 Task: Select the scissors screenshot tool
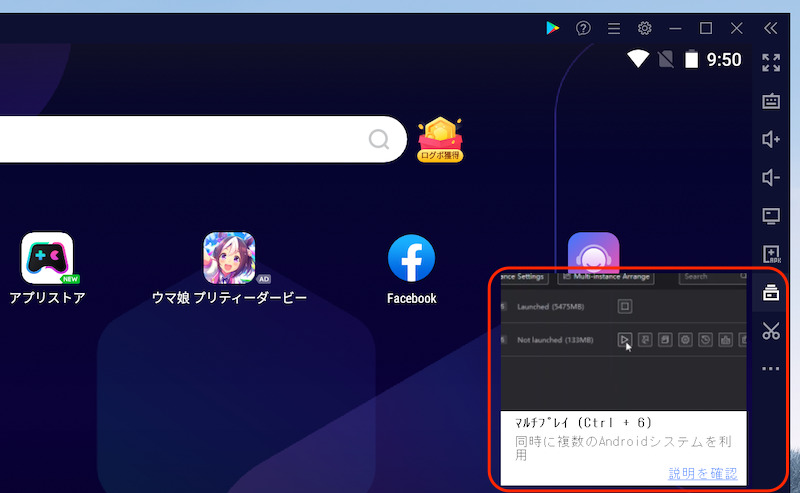click(771, 331)
